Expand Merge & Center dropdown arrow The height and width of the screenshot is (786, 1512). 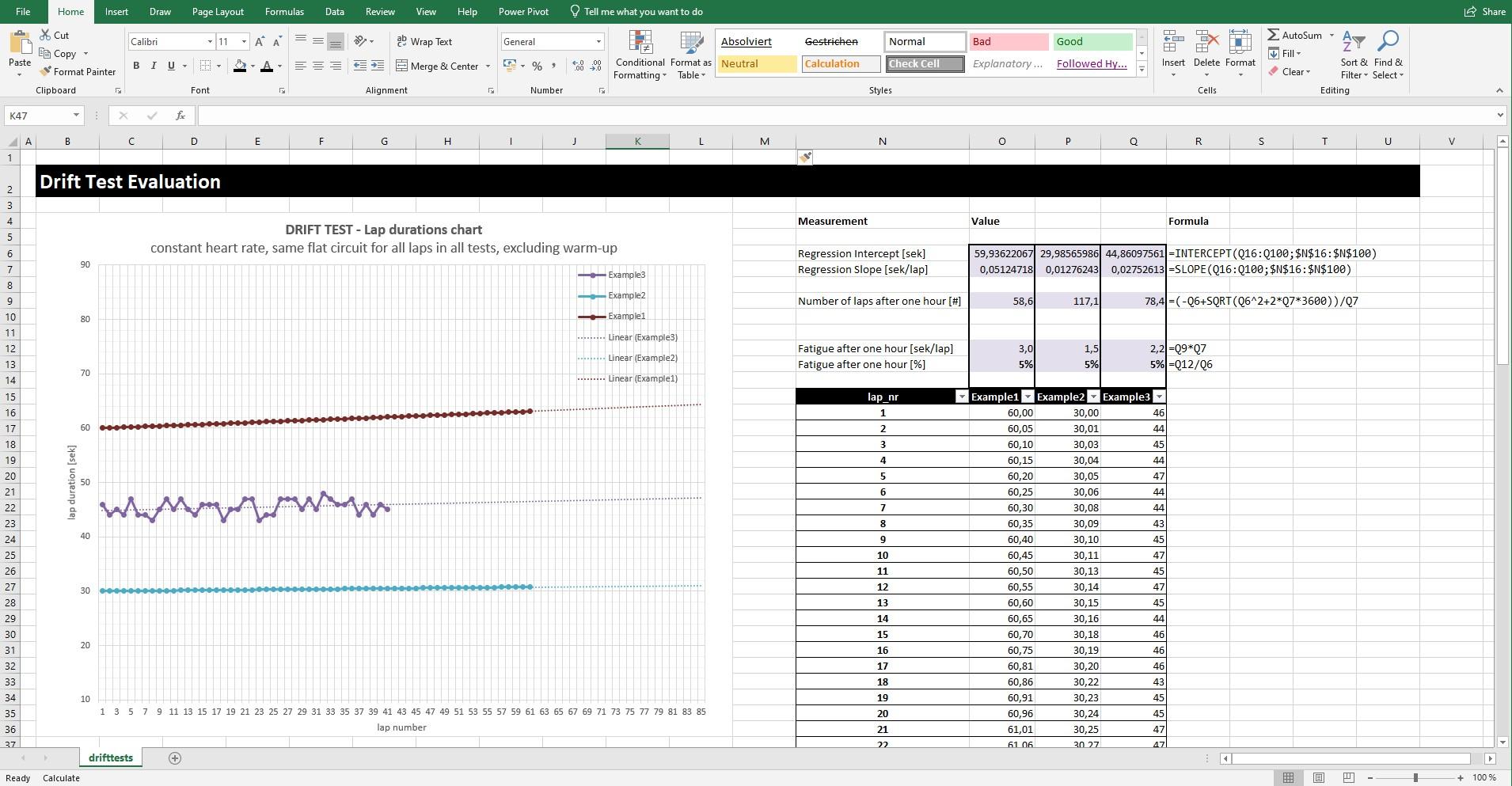pyautogui.click(x=488, y=66)
